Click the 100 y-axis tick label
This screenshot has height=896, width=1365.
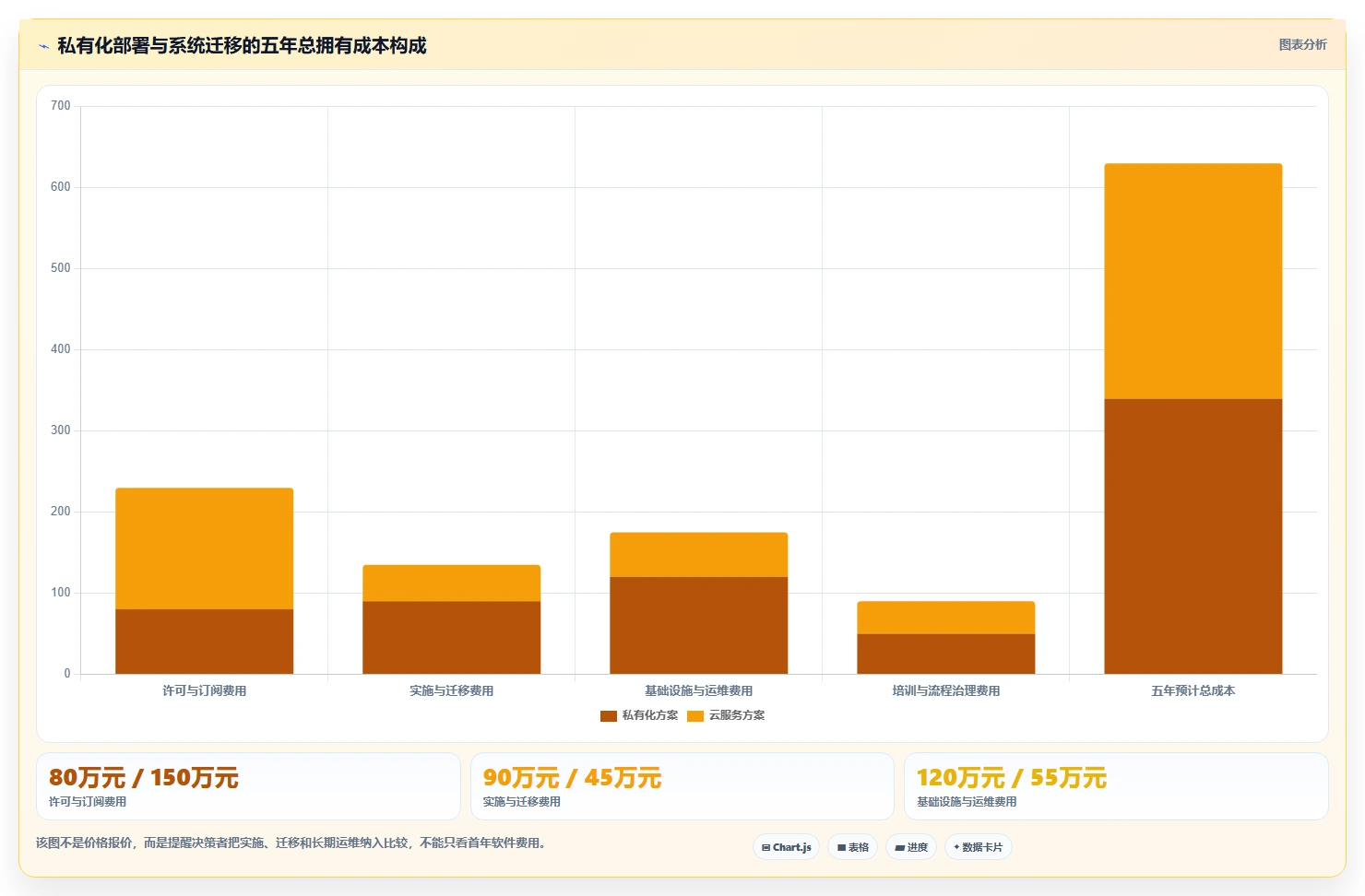pyautogui.click(x=61, y=593)
